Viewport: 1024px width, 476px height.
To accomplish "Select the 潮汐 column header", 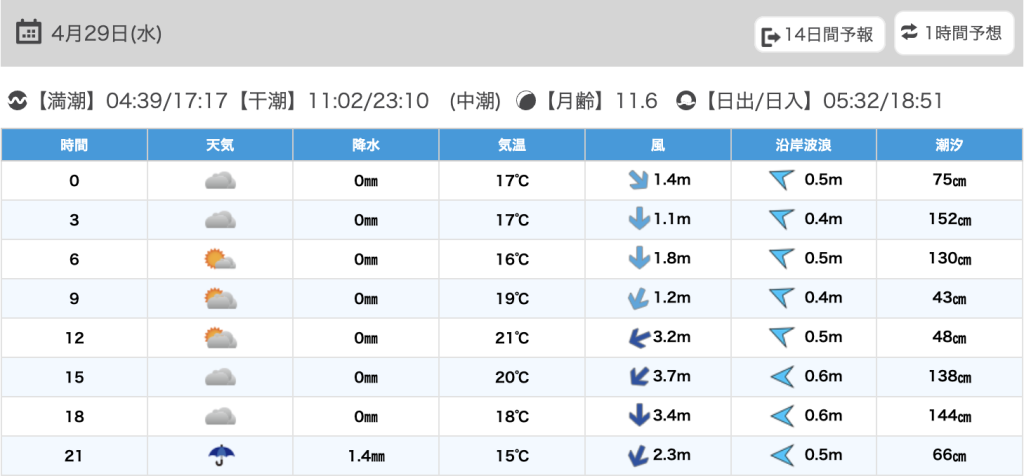I will click(949, 145).
